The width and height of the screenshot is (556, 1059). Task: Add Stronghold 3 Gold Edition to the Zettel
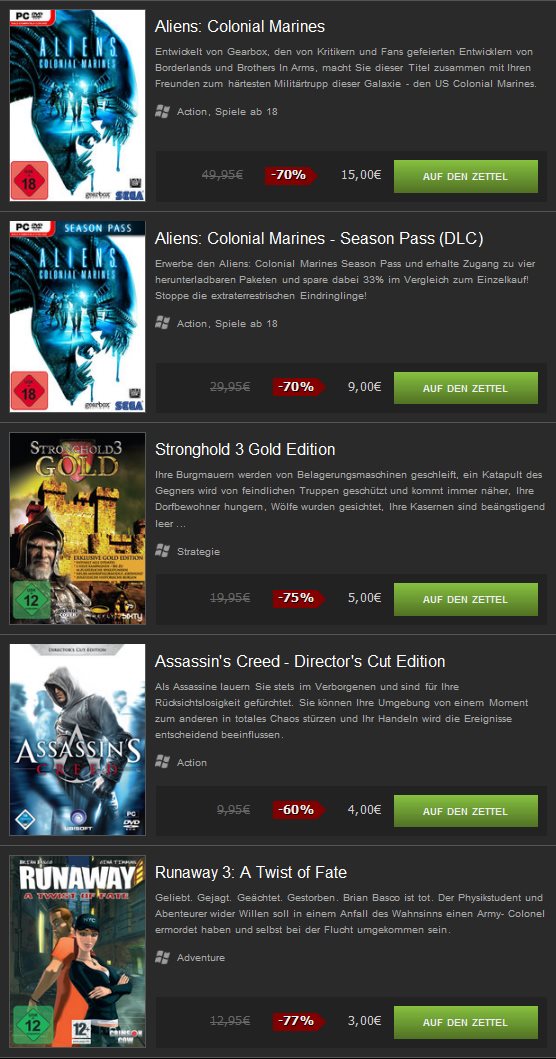click(465, 599)
